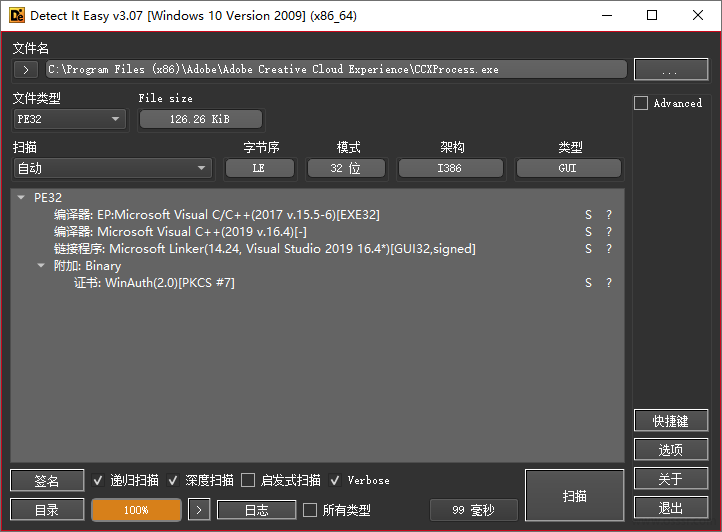Click the file path input field
722x532 pixels.
[x=336, y=70]
